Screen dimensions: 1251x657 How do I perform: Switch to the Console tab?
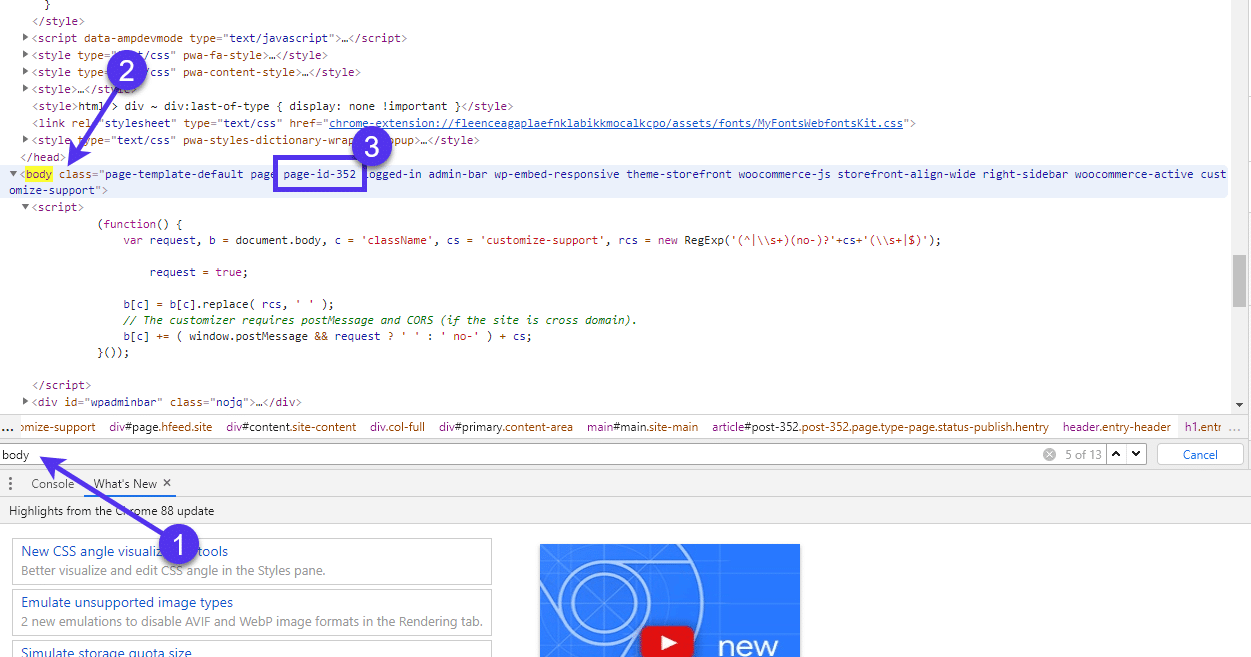click(x=52, y=482)
